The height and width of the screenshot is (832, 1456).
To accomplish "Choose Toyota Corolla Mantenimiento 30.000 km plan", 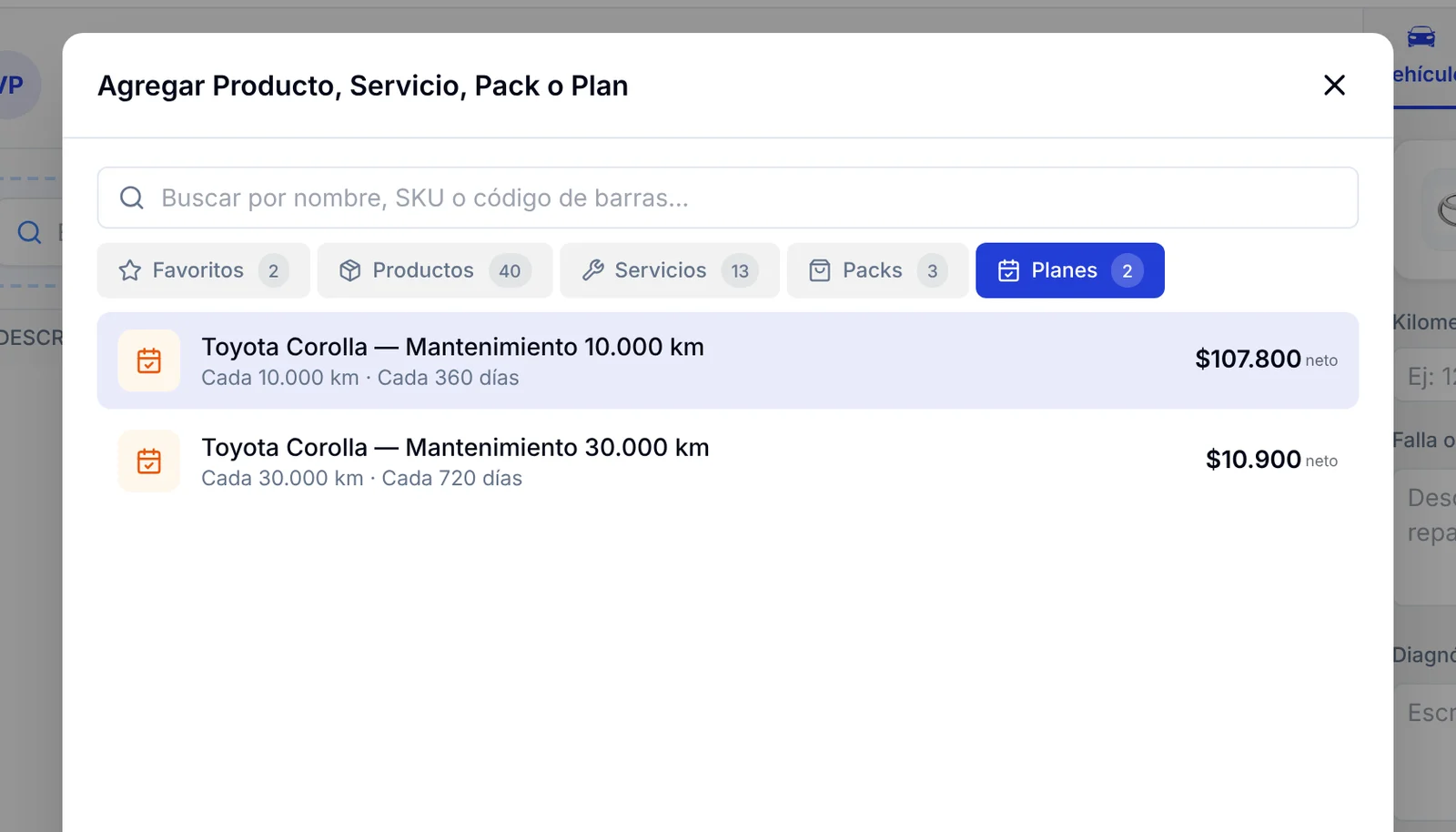I will click(728, 461).
